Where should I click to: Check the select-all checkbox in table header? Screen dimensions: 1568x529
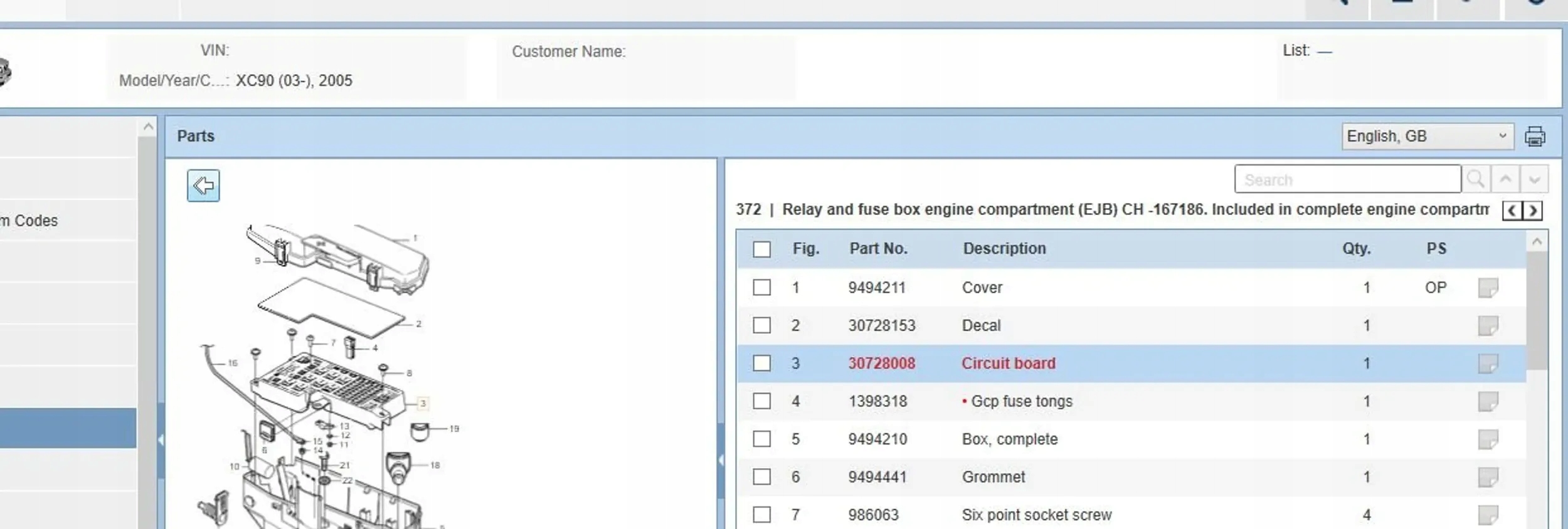761,249
